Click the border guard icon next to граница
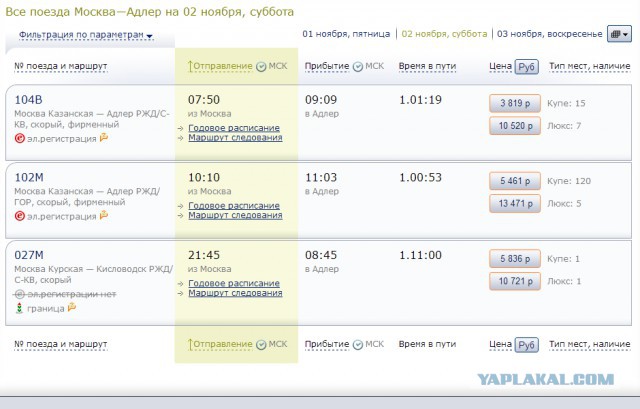 [19, 308]
